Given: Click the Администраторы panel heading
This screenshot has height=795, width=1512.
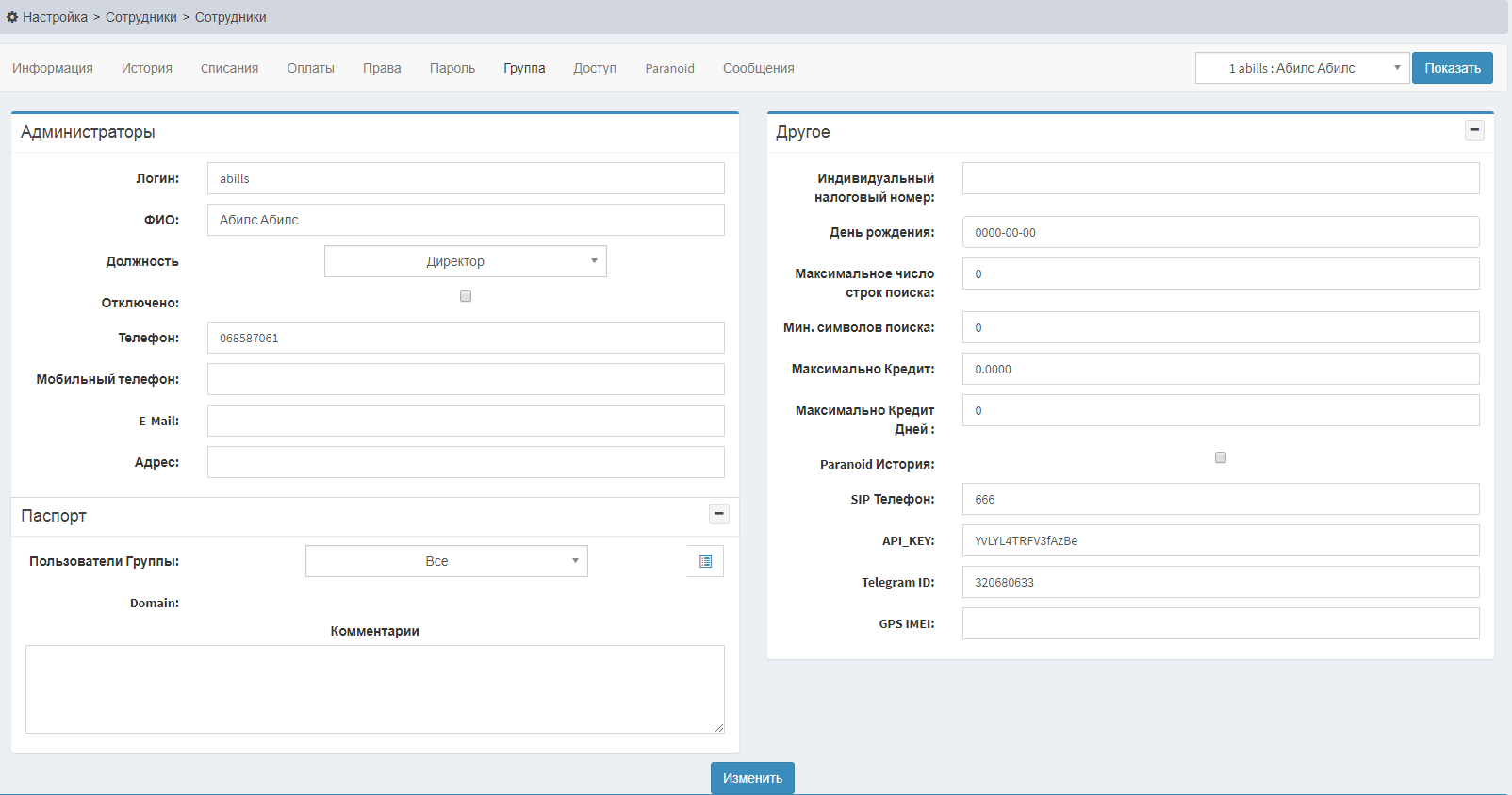Looking at the screenshot, I should [88, 132].
